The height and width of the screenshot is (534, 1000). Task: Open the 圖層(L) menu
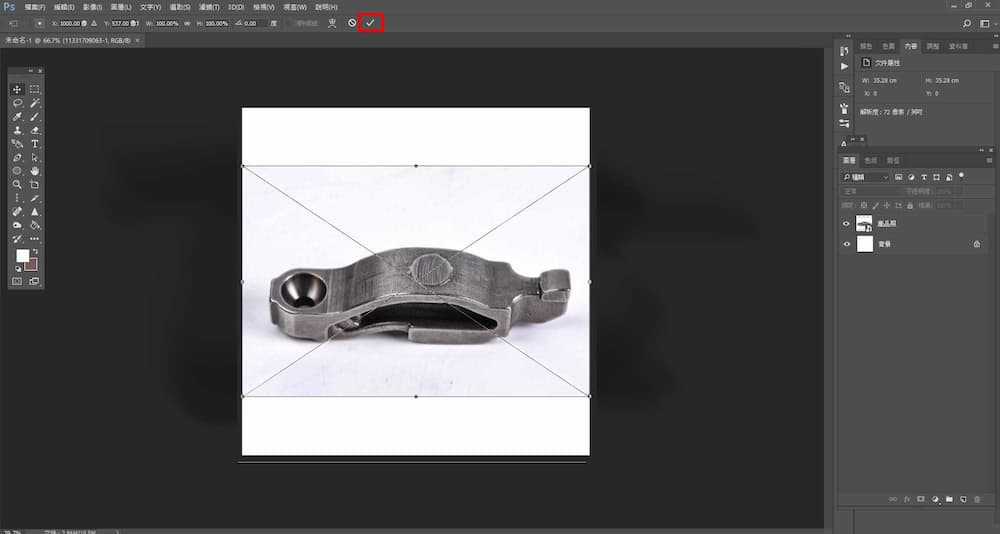(x=121, y=7)
